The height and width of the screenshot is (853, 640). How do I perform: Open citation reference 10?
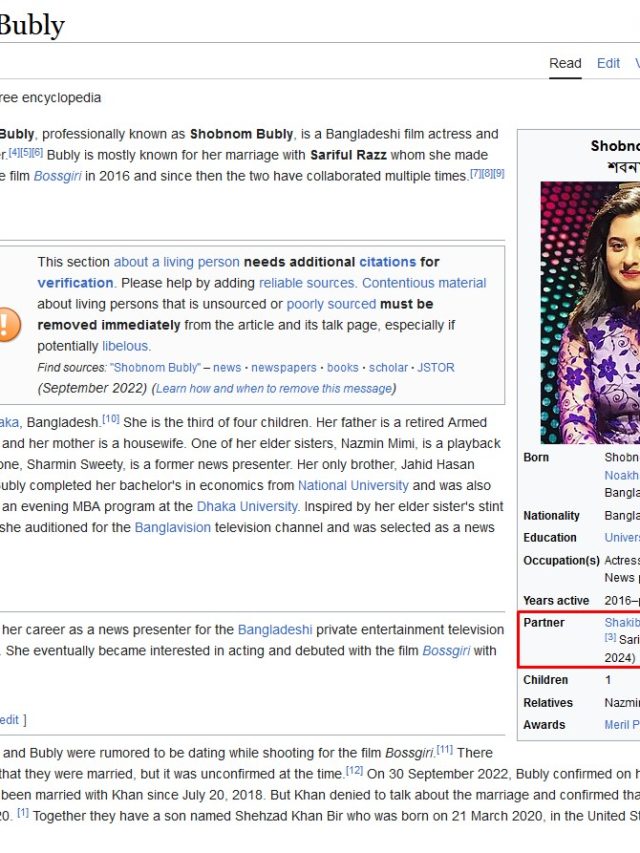(110, 419)
